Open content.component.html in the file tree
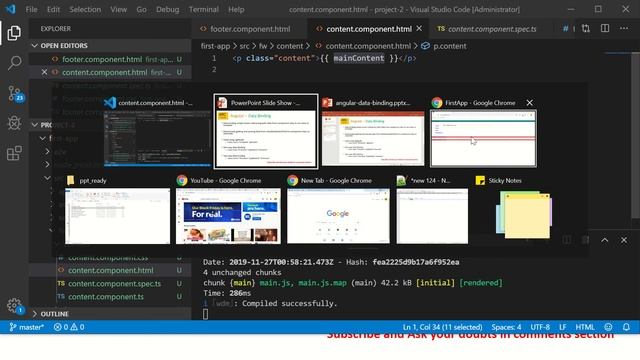 [110, 270]
